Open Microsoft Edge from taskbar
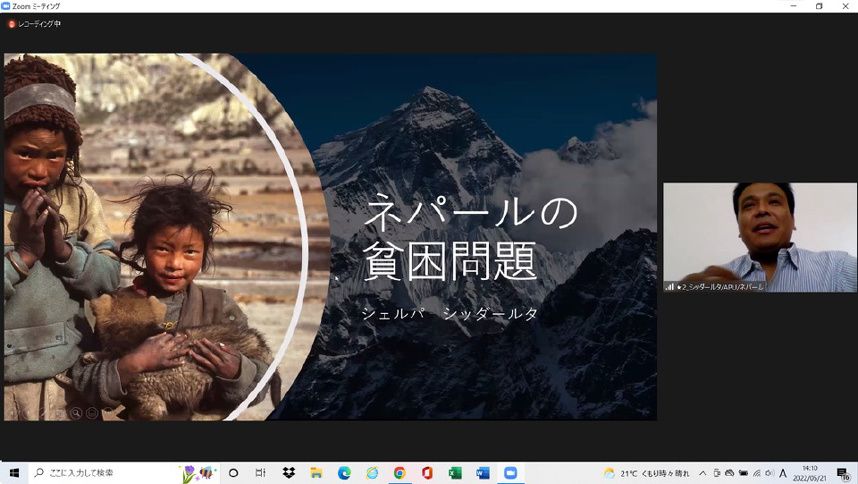The height and width of the screenshot is (484, 858). (344, 473)
